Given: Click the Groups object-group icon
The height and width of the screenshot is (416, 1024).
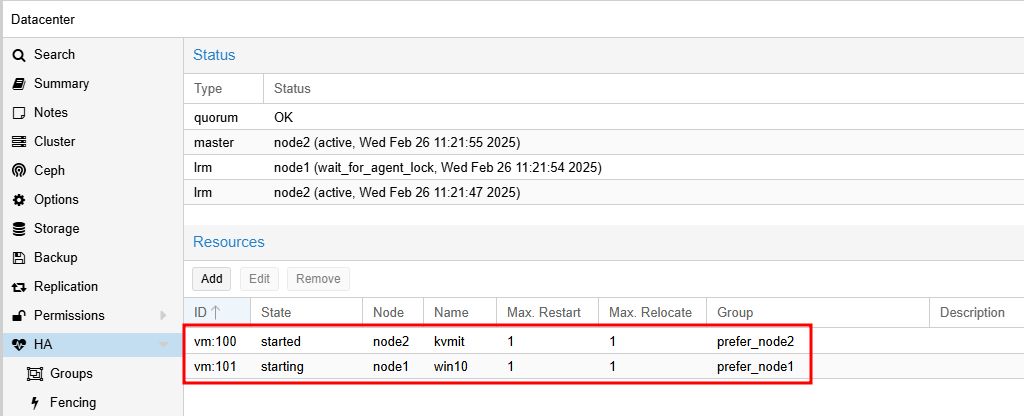Looking at the screenshot, I should tap(34, 374).
